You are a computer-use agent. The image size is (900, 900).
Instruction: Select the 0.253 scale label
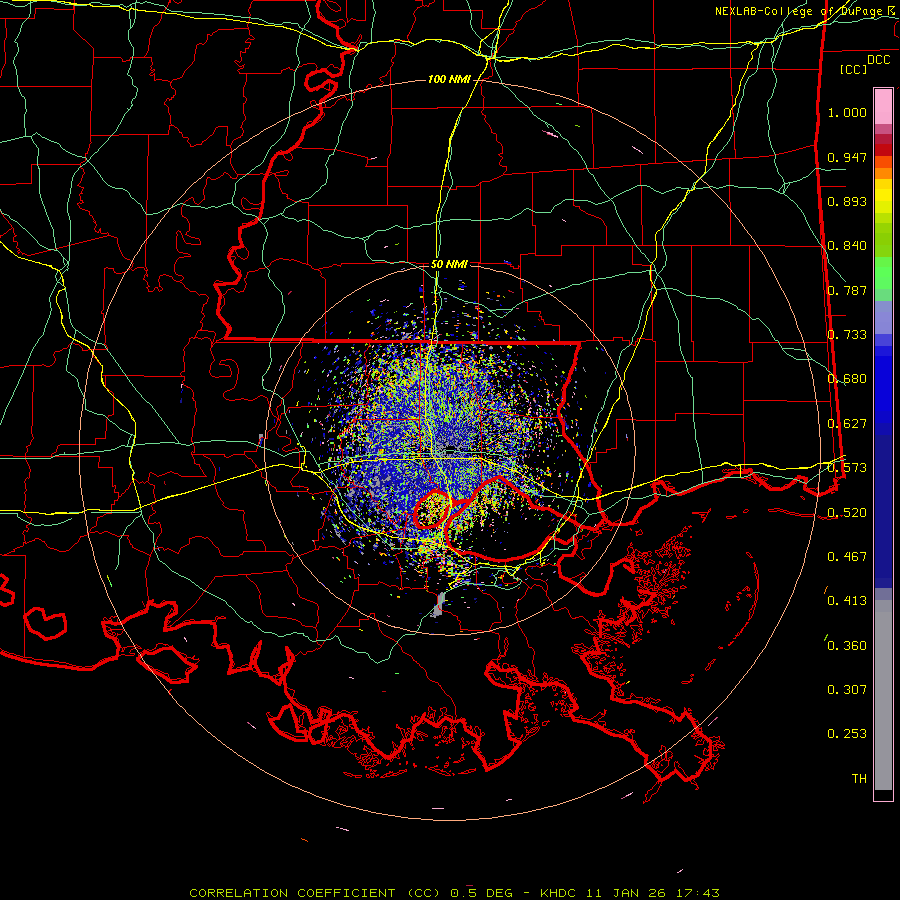[847, 734]
